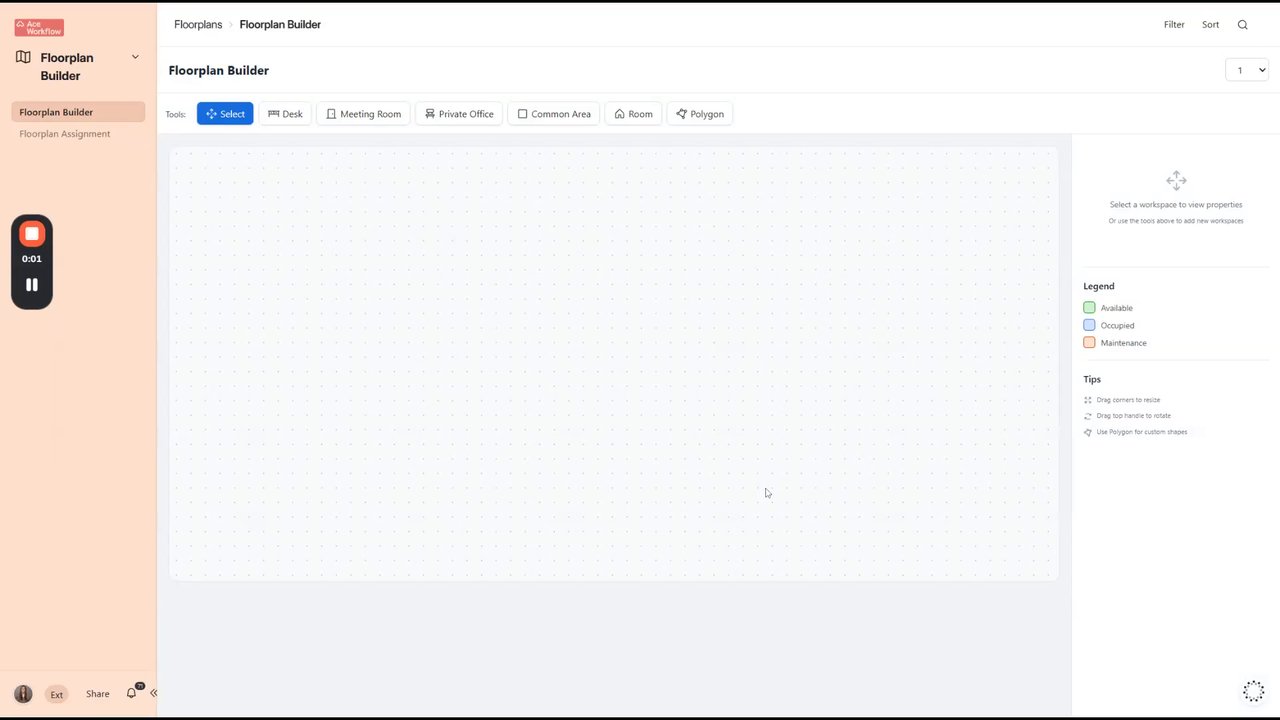Screen dimensions: 1280x720
Task: Open the user avatar profile
Action: tap(23, 694)
